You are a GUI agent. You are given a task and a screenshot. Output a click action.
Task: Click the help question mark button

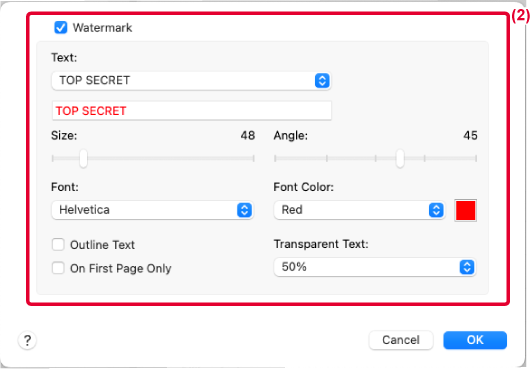pyautogui.click(x=27, y=340)
